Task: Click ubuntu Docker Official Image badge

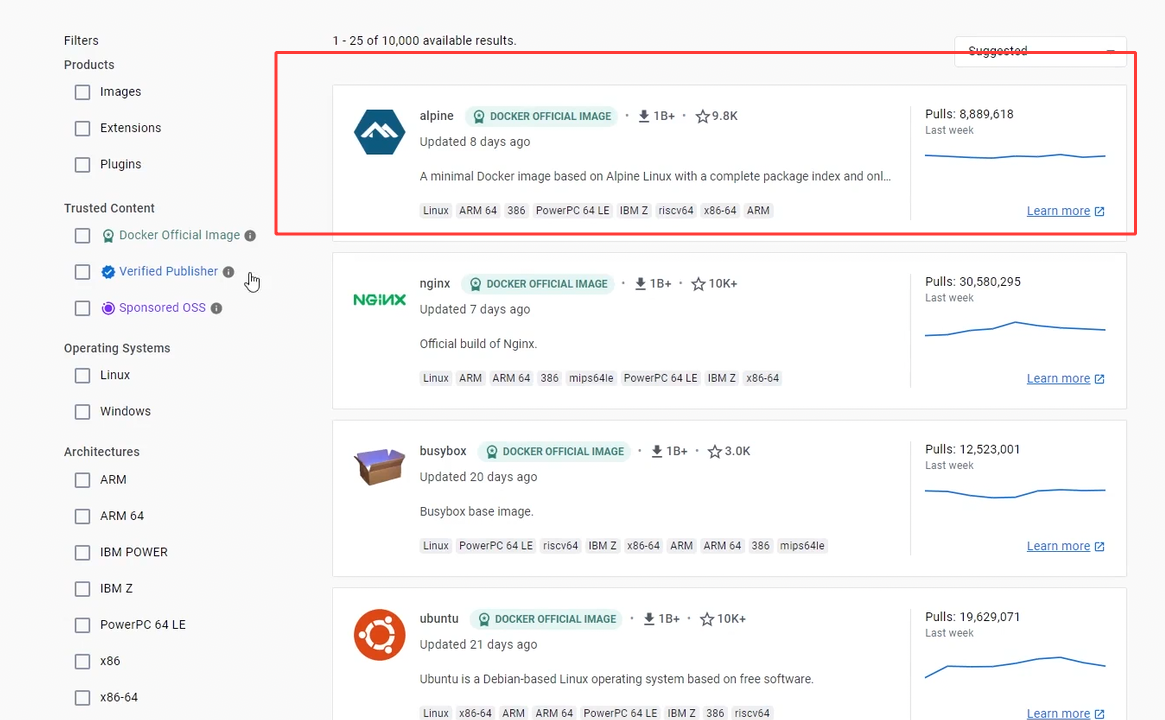Action: pos(546,619)
